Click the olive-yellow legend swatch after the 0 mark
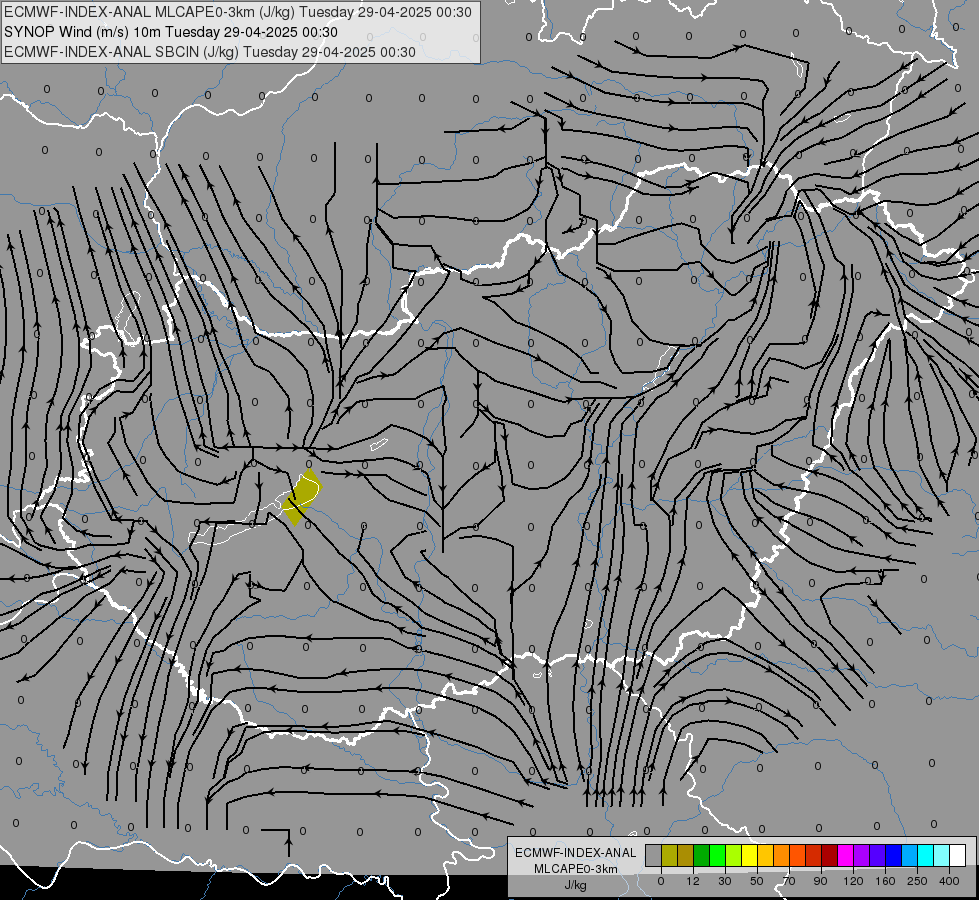Viewport: 979px width, 900px height. click(669, 855)
